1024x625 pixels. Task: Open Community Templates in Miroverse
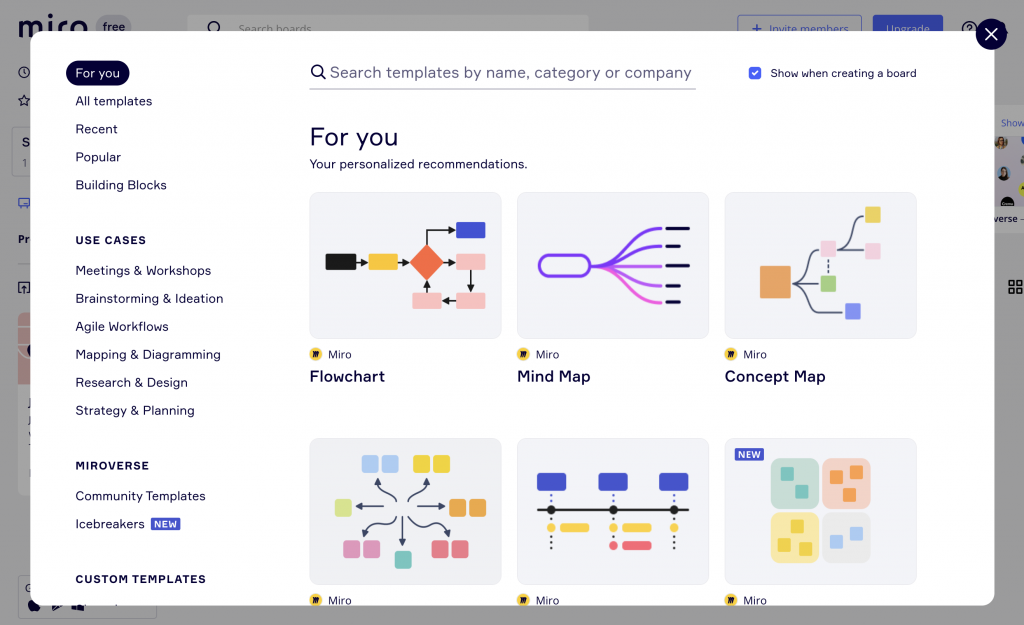[140, 496]
